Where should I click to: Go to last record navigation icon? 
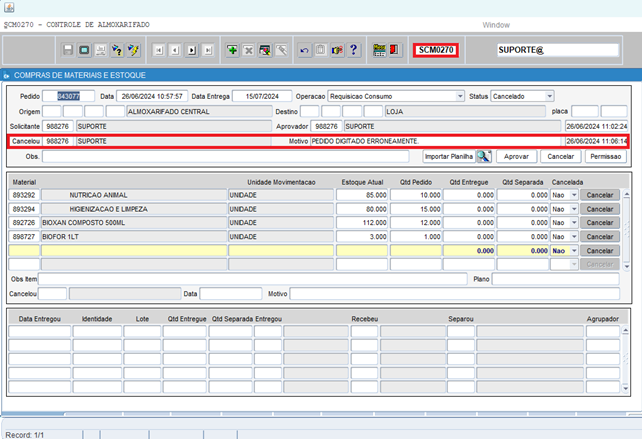(208, 50)
